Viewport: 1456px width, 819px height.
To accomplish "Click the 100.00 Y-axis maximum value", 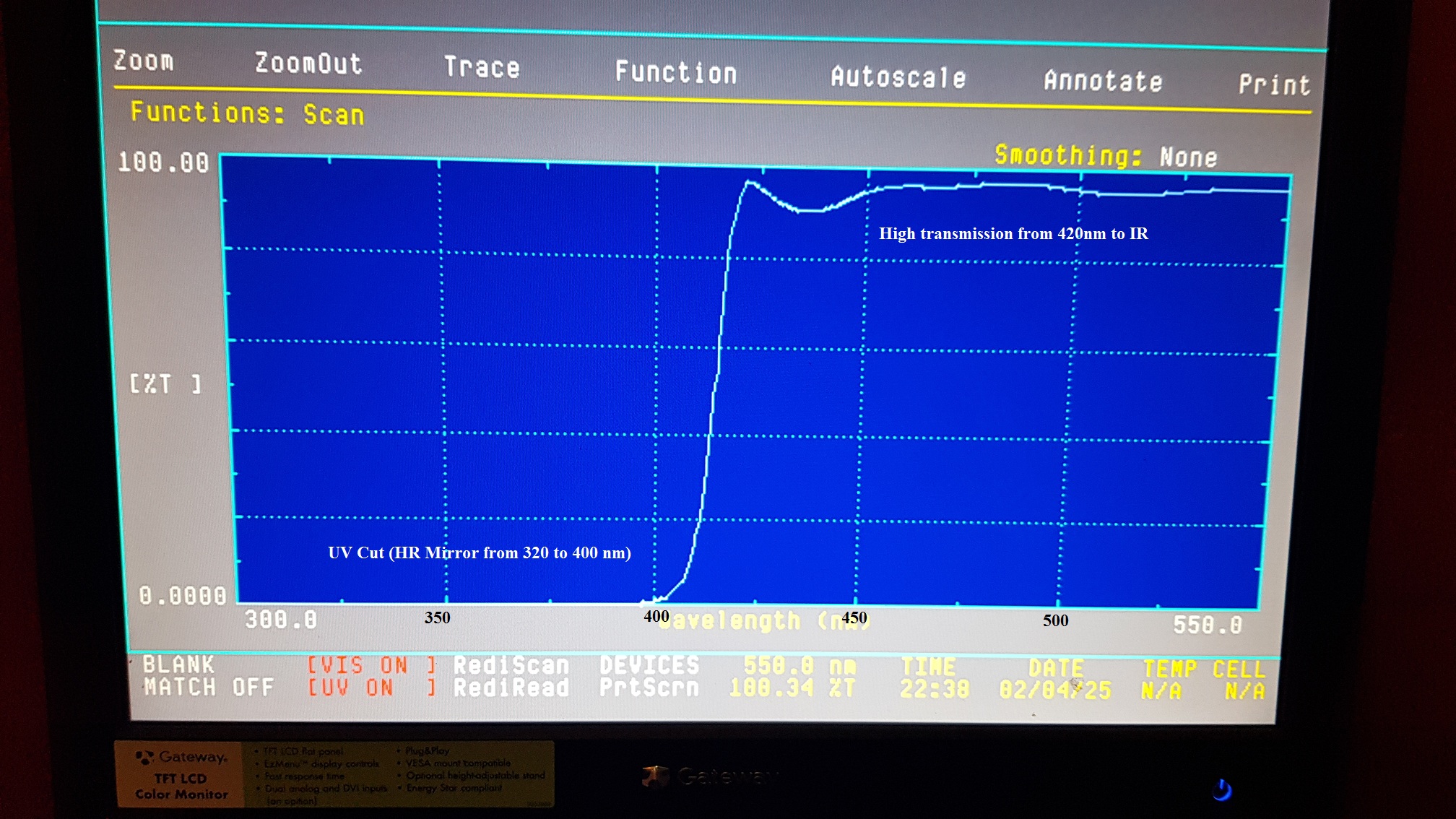I will [x=163, y=162].
